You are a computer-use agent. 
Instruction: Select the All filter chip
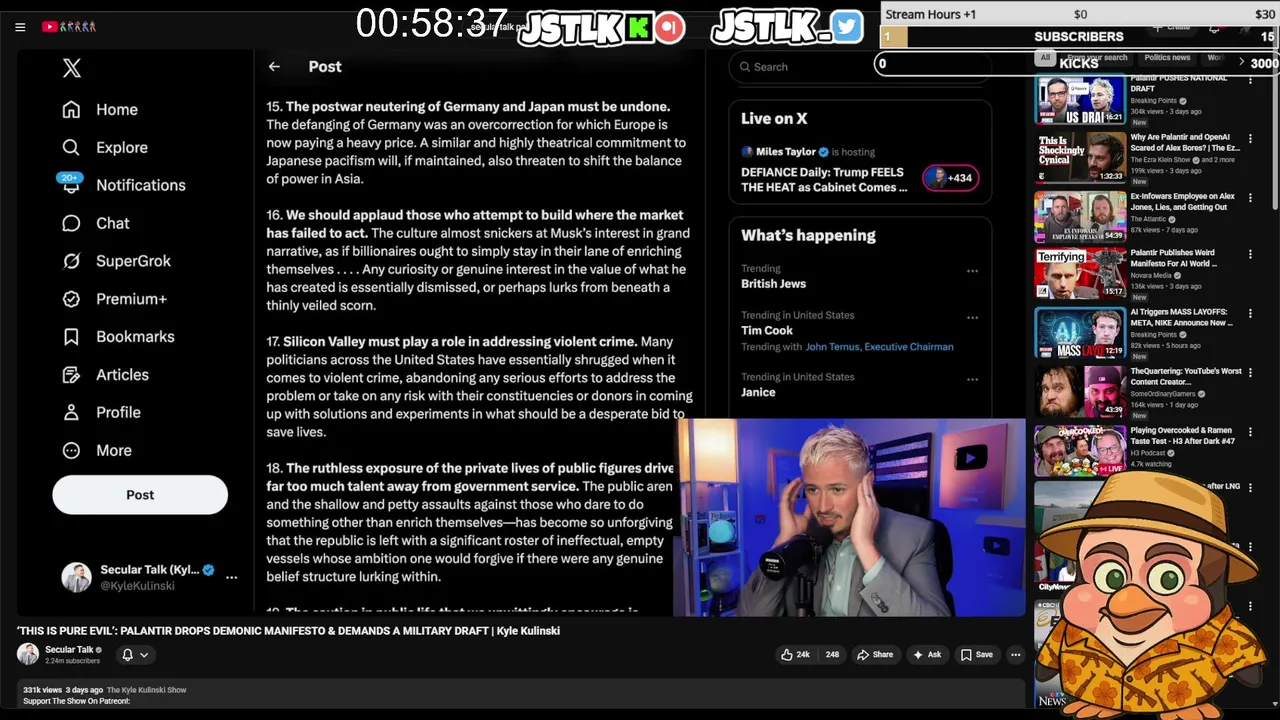[x=1045, y=58]
